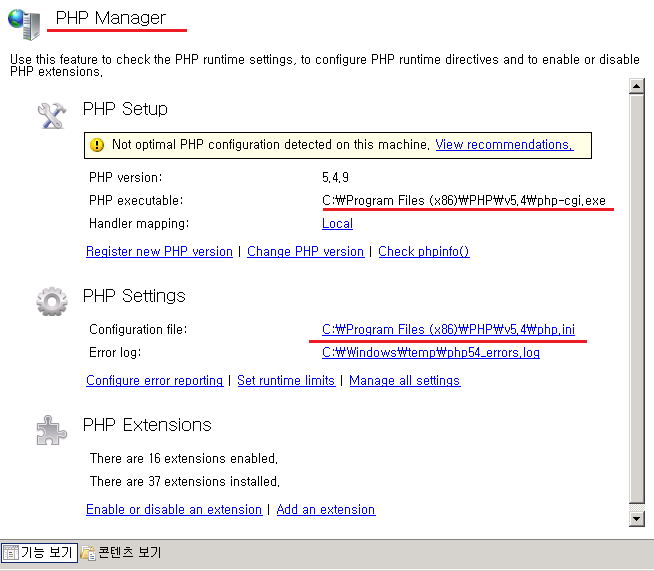Click 'Not optimal PHP configuration detected' message
Screen dimensions: 654x571
tap(271, 145)
